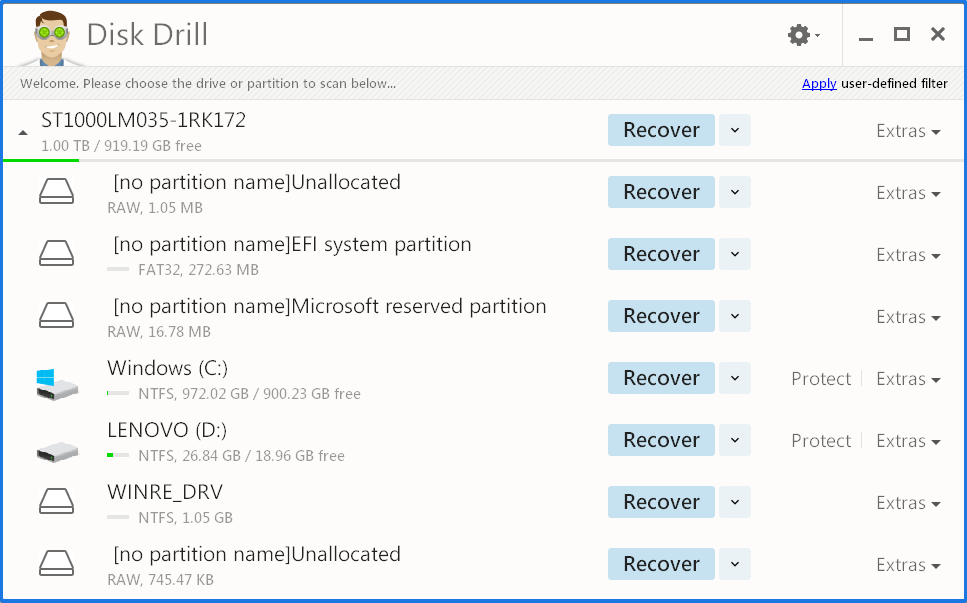The image size is (967, 603).
Task: Click the WINRE_DRV partition disk icon
Action: 56,502
